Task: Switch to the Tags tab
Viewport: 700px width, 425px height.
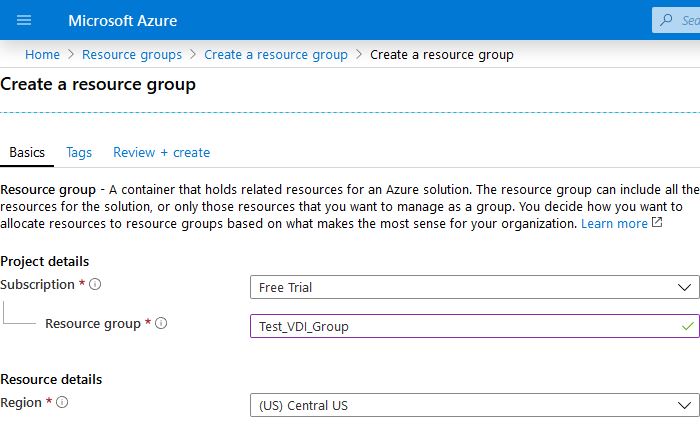Action: (x=79, y=152)
